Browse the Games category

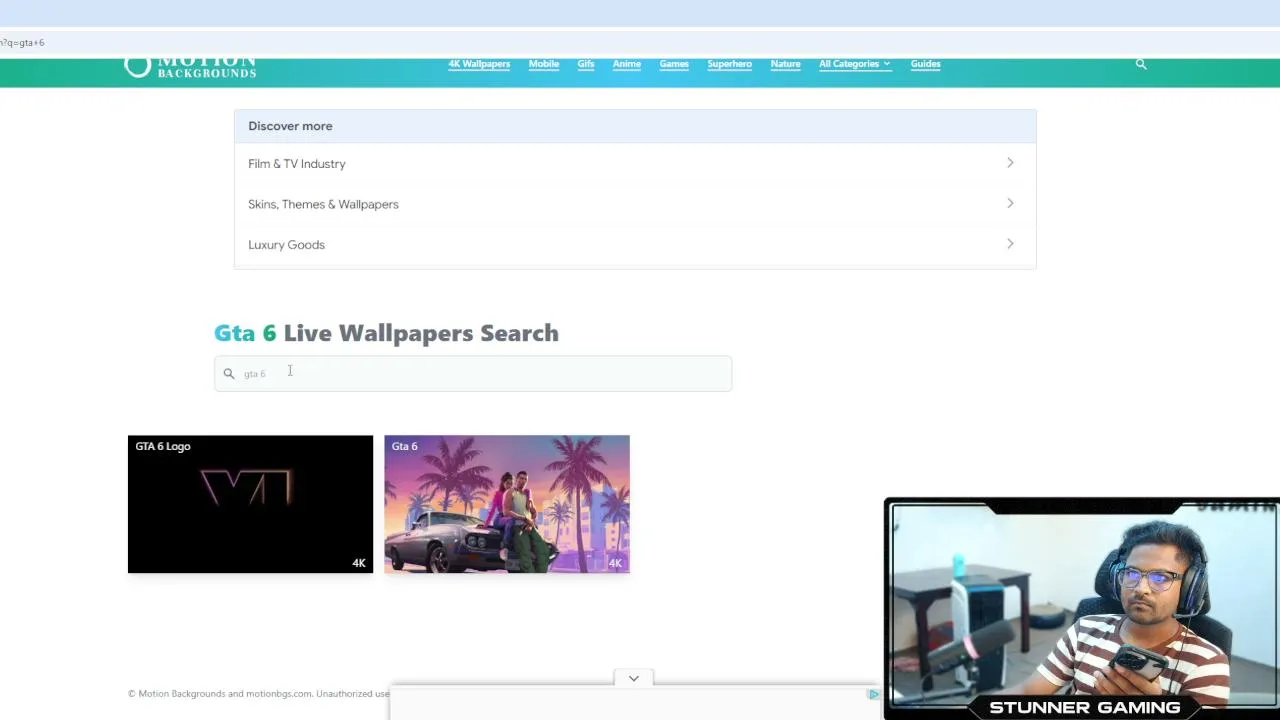(x=674, y=64)
